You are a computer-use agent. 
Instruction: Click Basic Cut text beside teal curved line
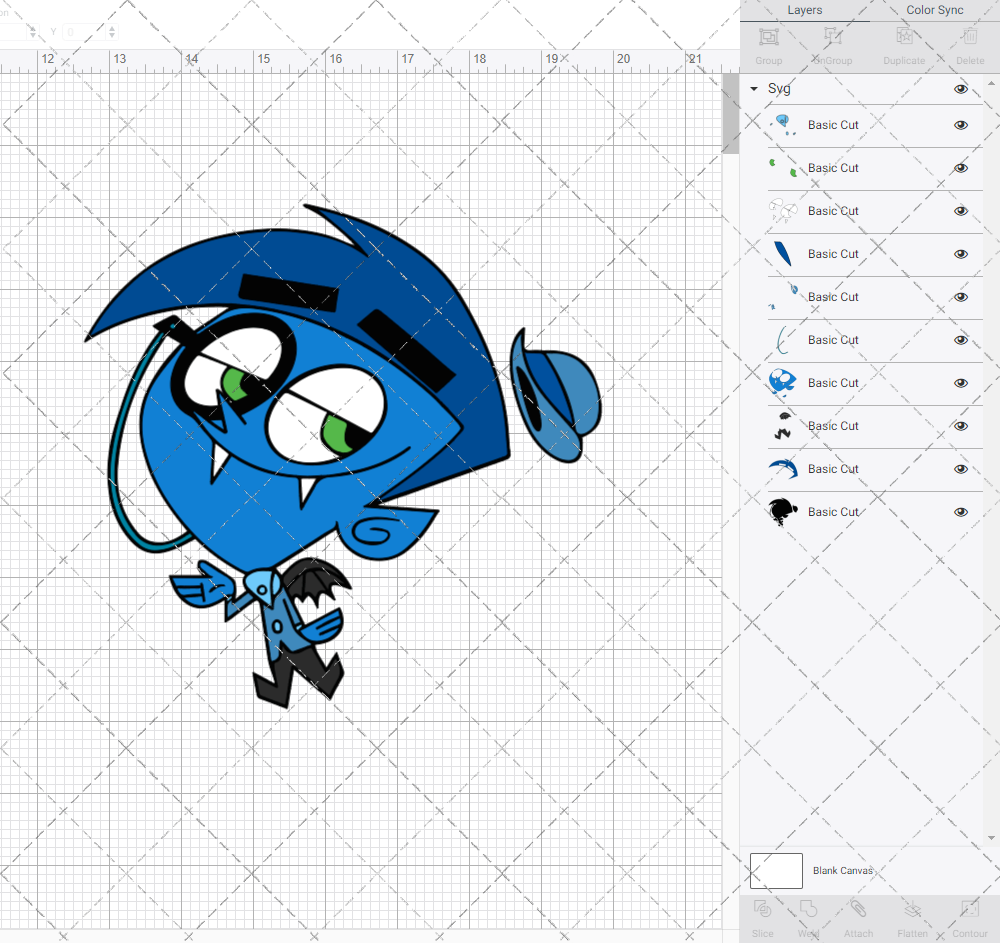coord(833,340)
